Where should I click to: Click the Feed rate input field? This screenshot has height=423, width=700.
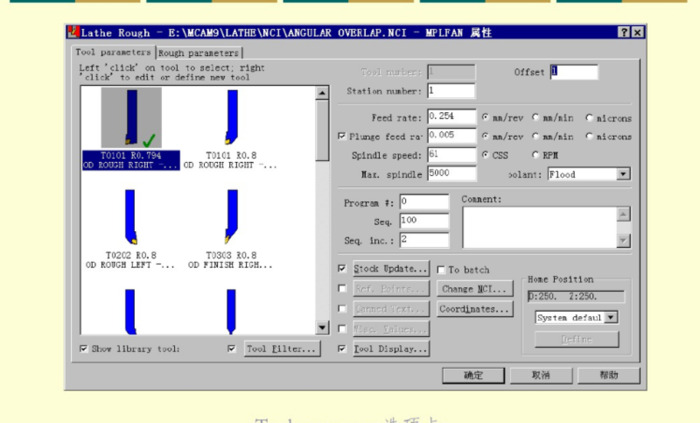451,117
